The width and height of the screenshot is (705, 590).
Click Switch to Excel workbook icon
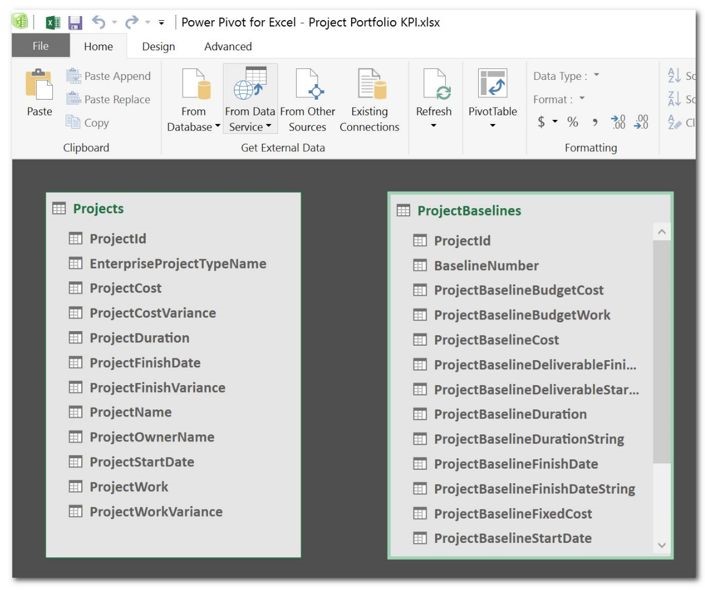point(53,22)
